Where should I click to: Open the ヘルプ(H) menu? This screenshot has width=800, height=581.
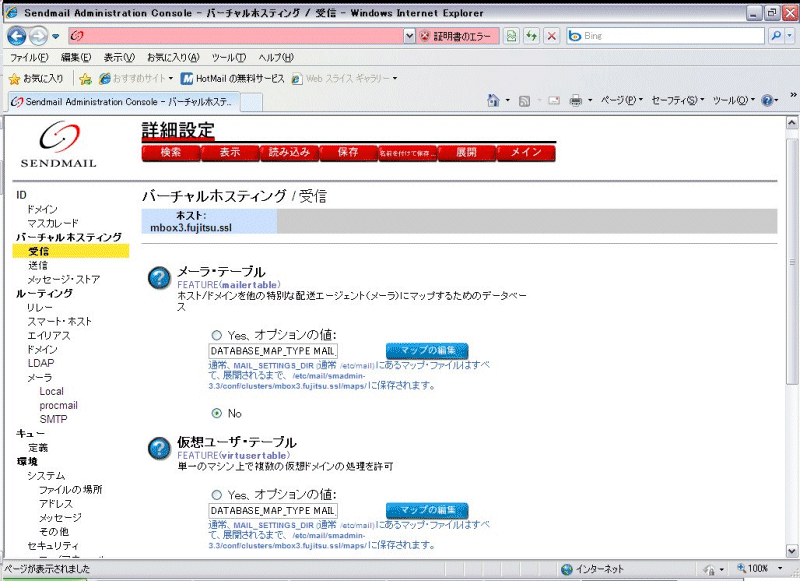[276, 58]
